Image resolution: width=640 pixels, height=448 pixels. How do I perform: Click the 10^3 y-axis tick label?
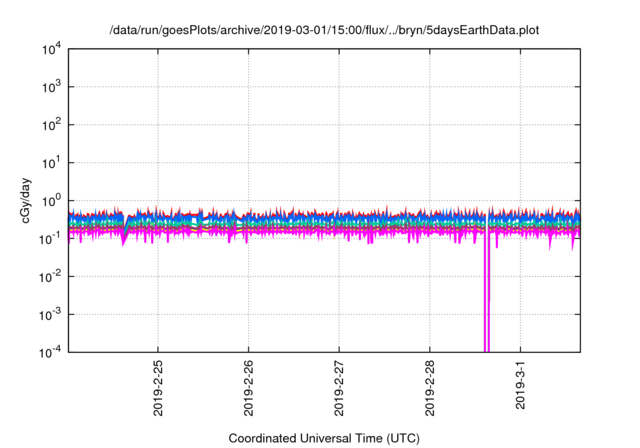click(51, 87)
